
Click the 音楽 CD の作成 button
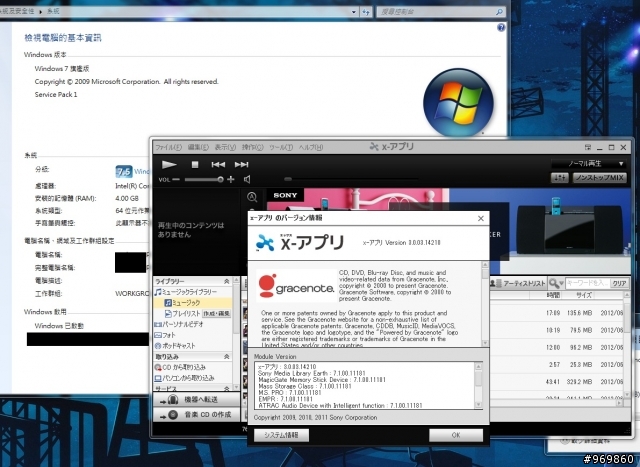196,415
